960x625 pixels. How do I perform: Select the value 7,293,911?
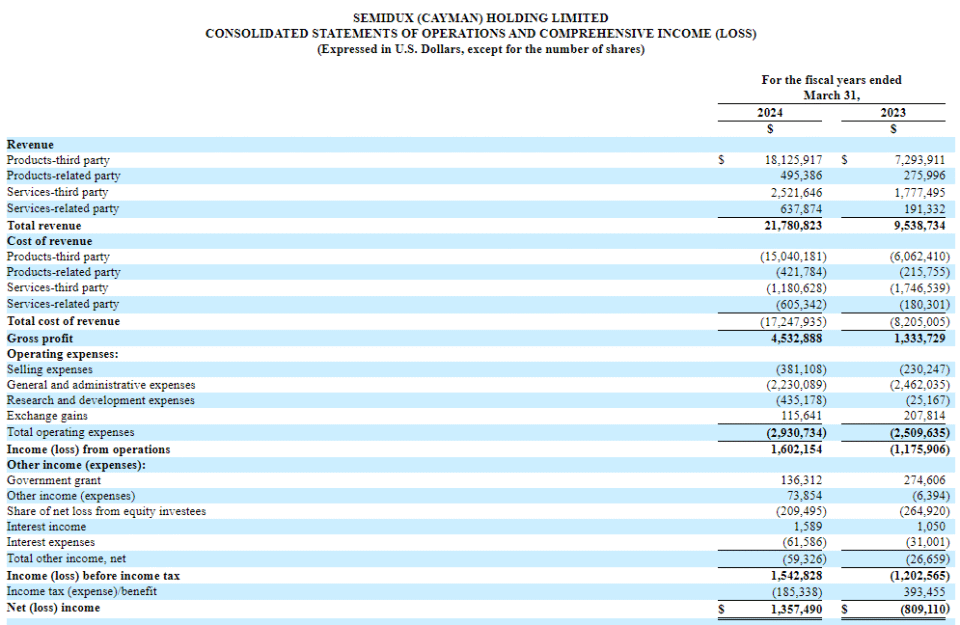pos(920,160)
